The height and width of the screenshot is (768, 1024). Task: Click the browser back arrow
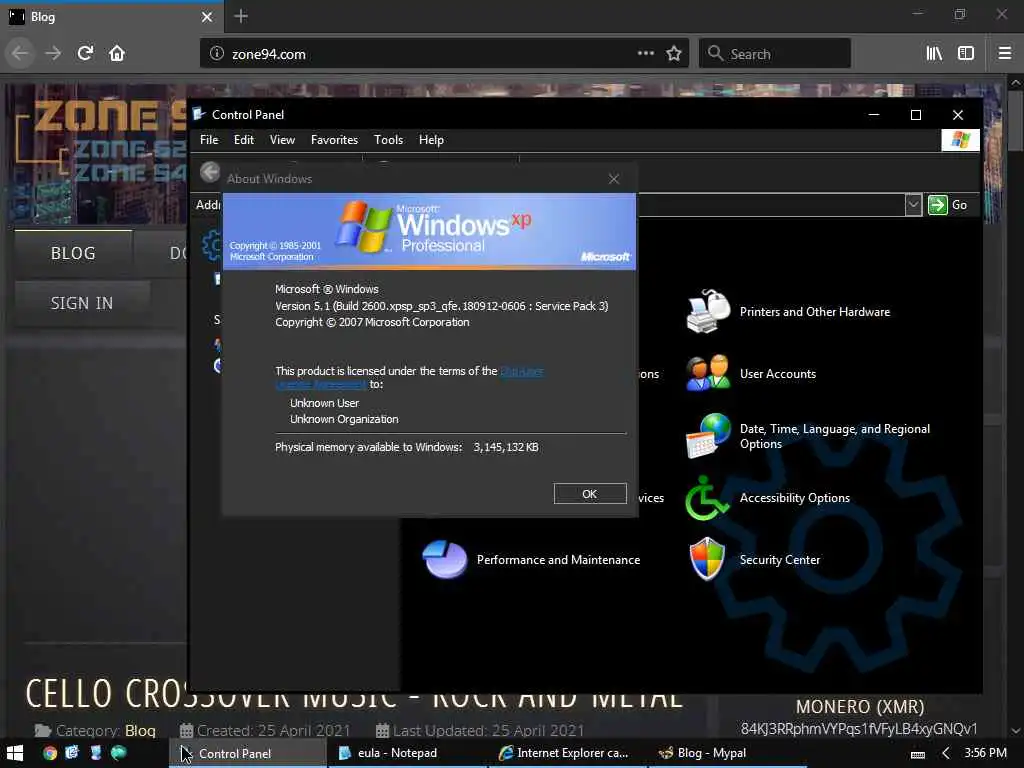click(x=20, y=53)
